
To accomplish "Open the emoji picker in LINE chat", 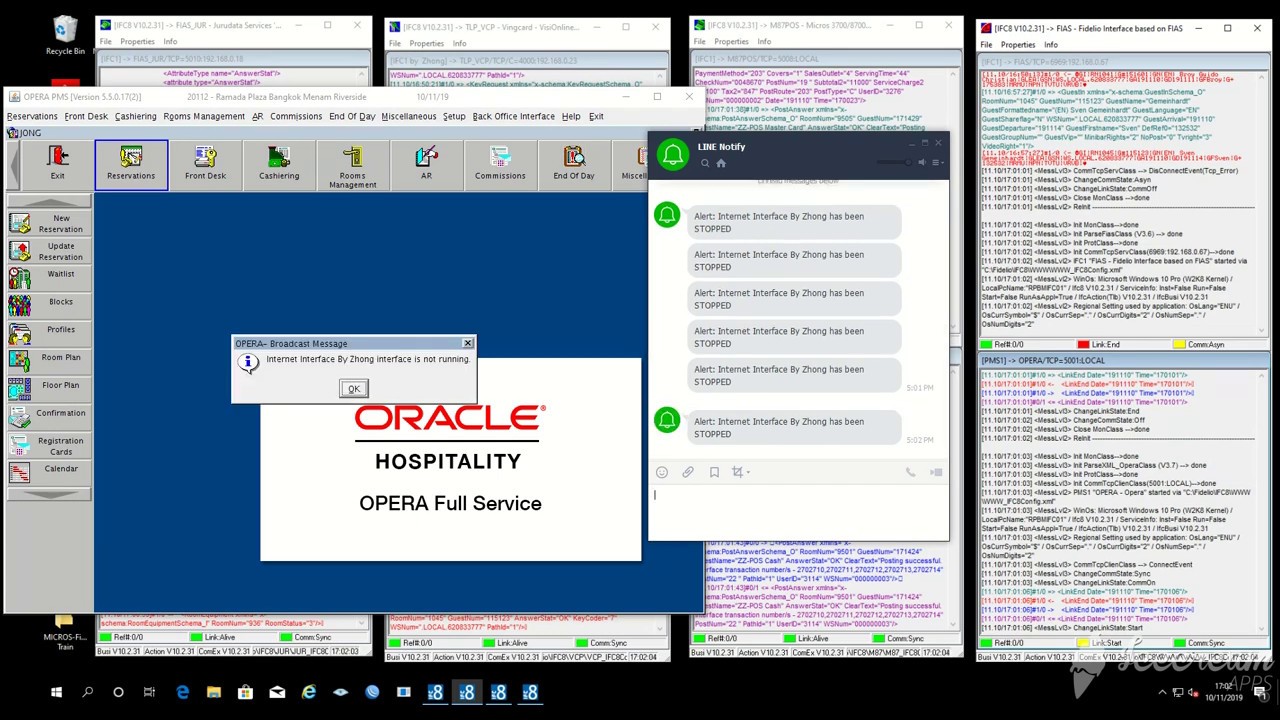I will tap(662, 472).
